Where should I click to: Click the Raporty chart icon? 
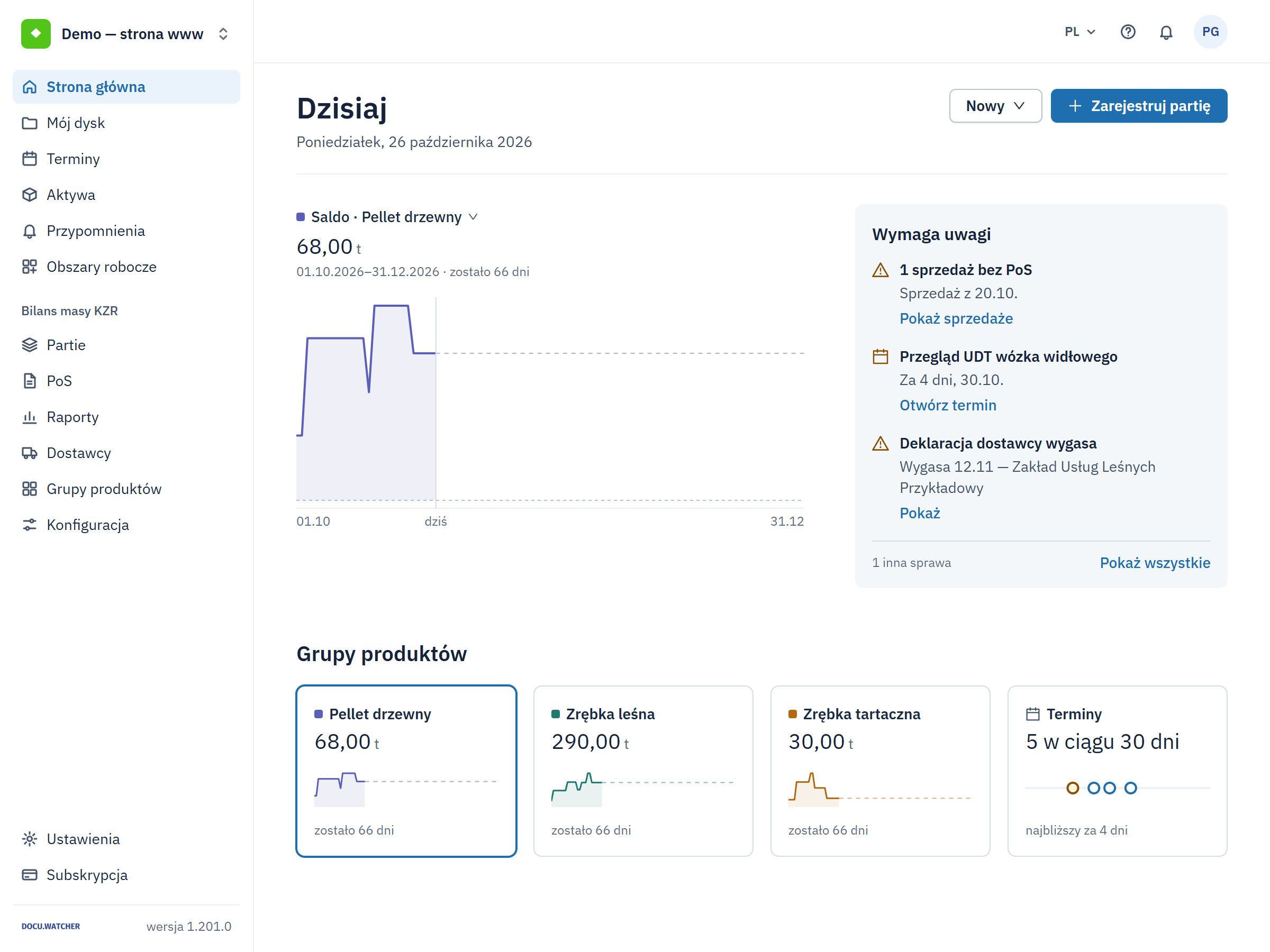tap(29, 417)
